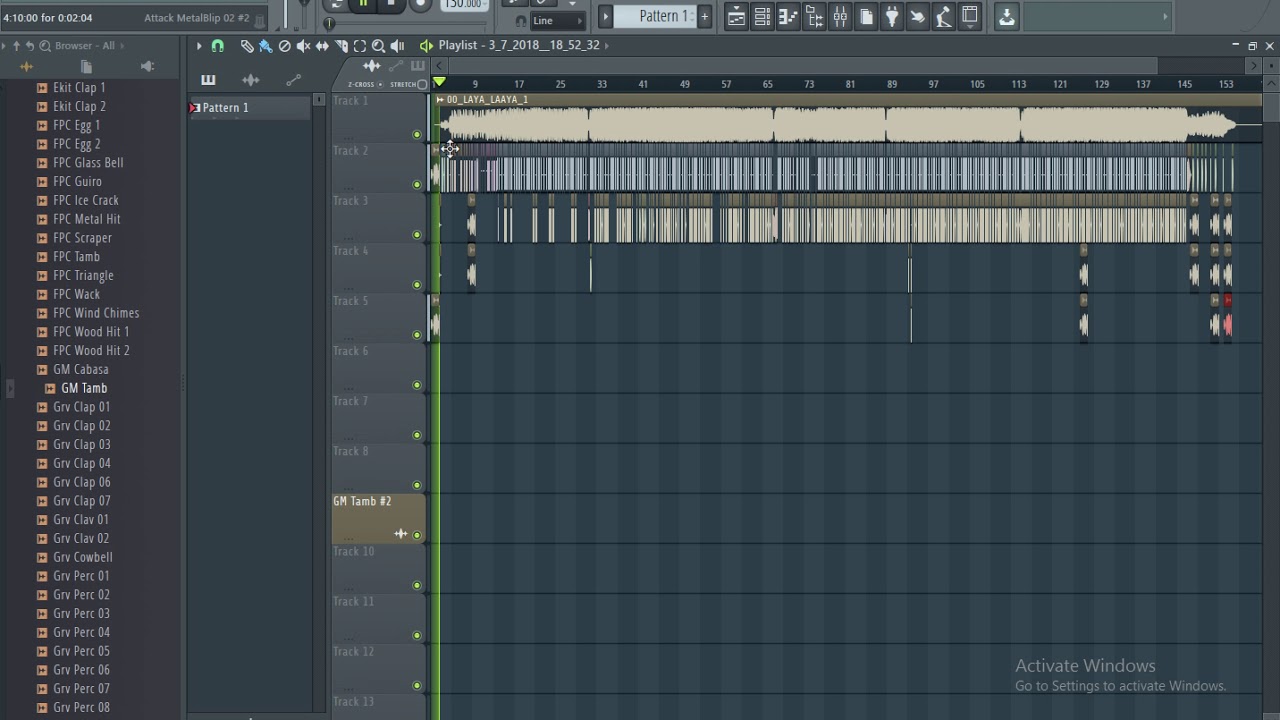Show automation clips in picker panel
Screen dimensions: 1280x720
point(293,80)
